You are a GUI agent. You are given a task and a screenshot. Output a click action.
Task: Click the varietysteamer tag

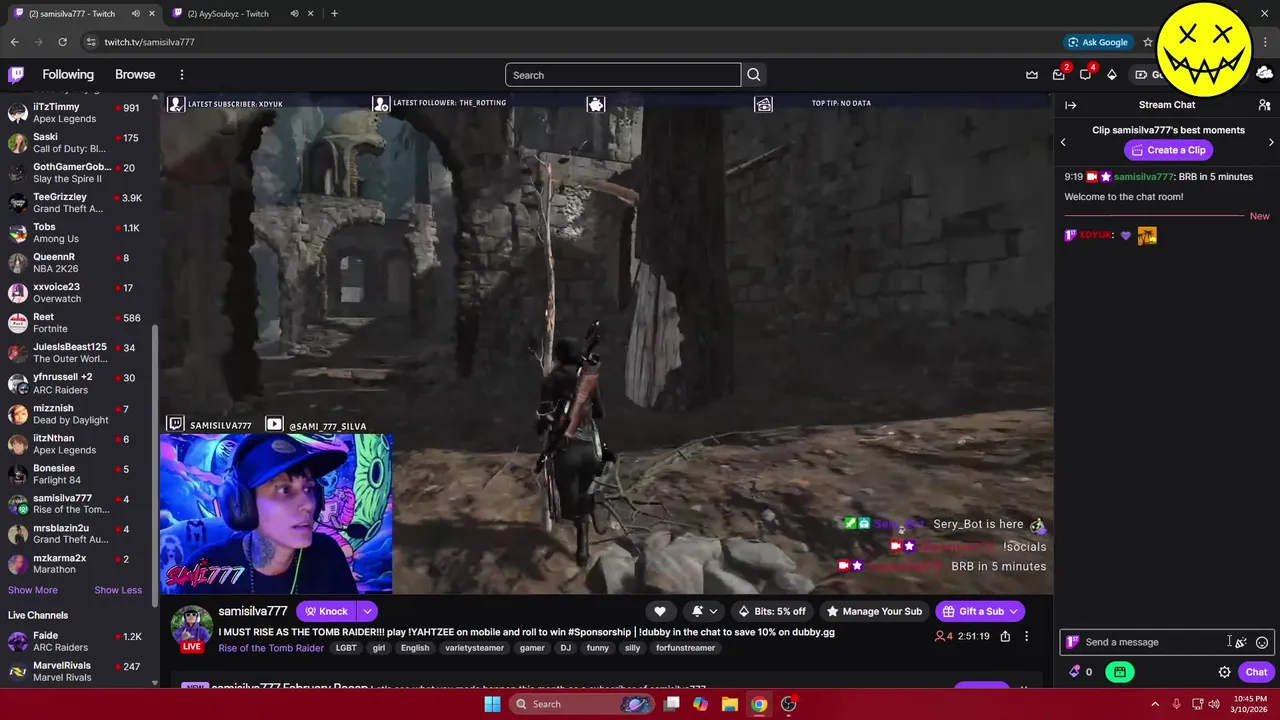coord(474,648)
